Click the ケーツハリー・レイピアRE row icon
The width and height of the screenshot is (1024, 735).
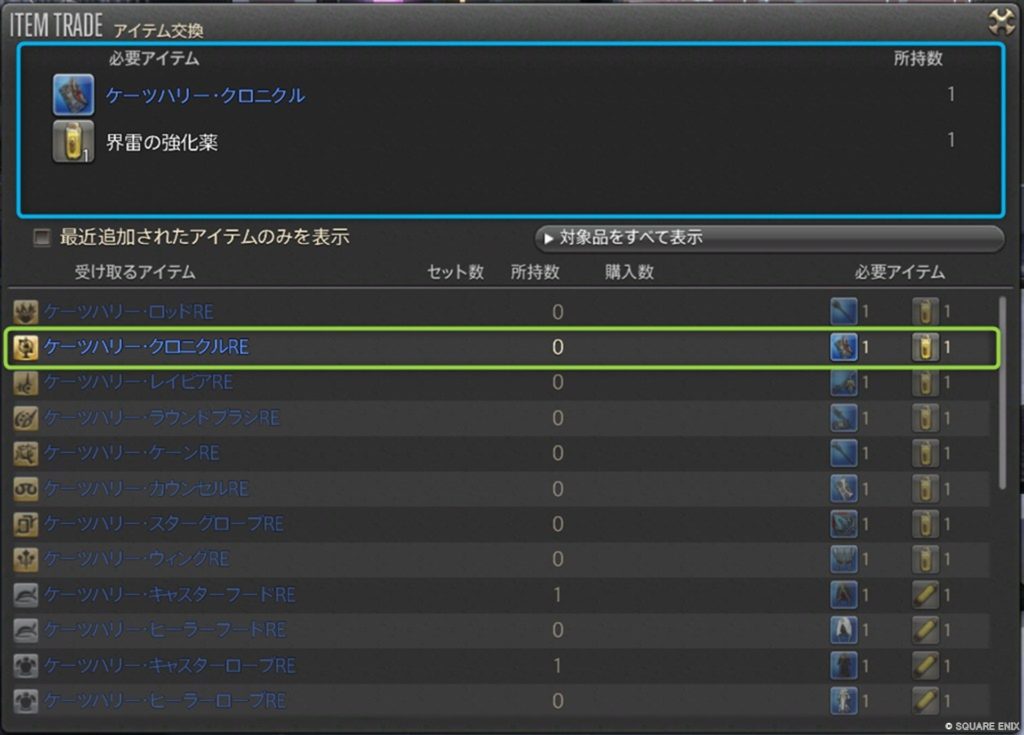point(26,383)
